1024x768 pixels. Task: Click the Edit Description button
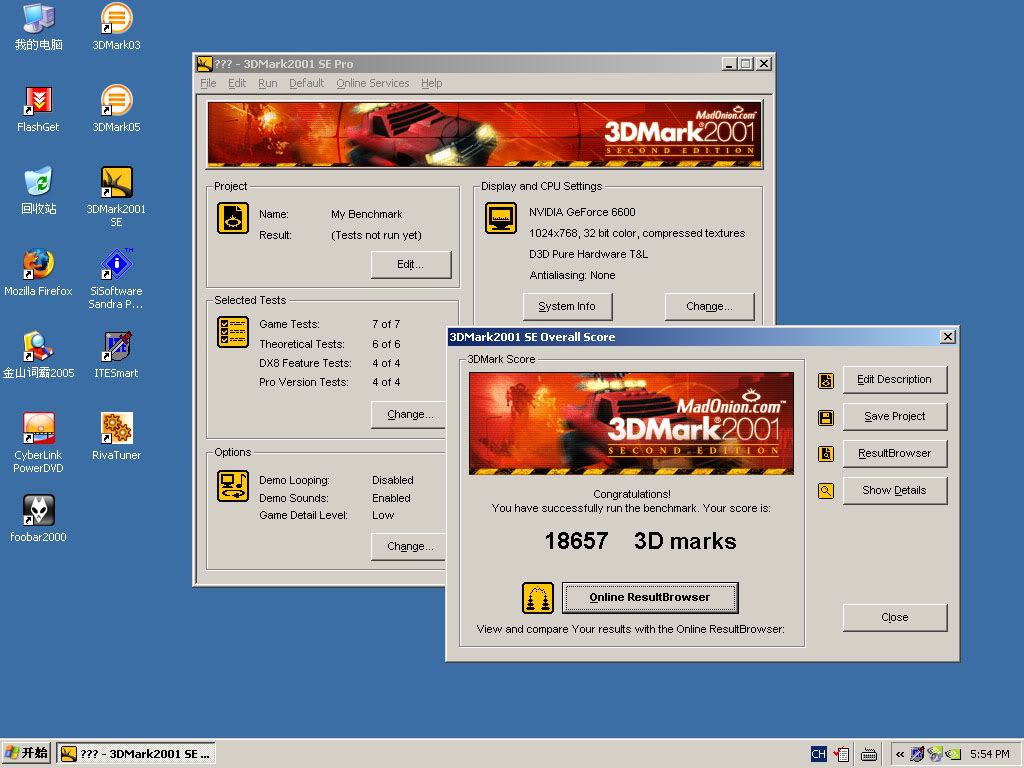click(x=895, y=379)
